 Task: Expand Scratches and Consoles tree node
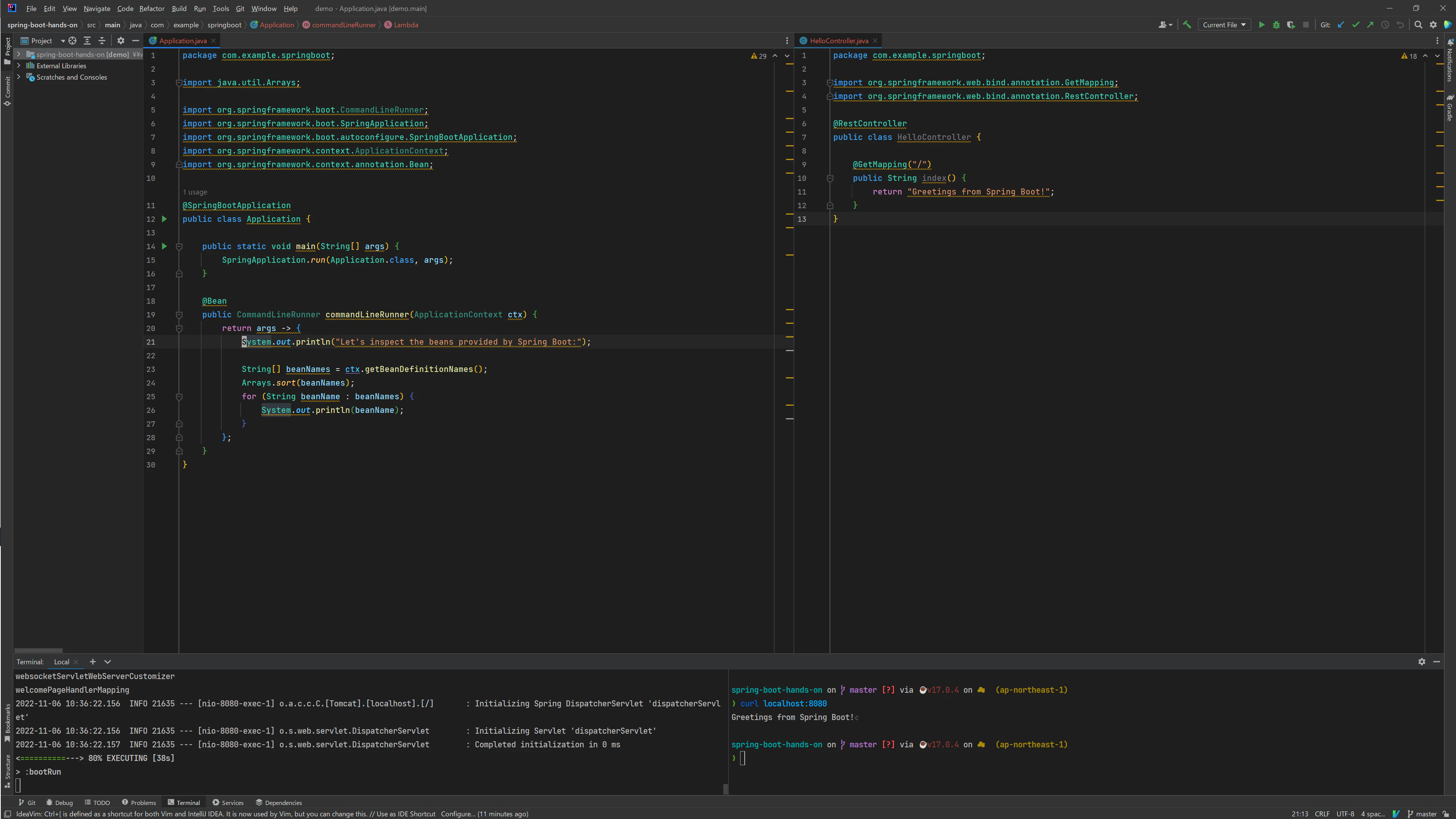click(x=19, y=77)
